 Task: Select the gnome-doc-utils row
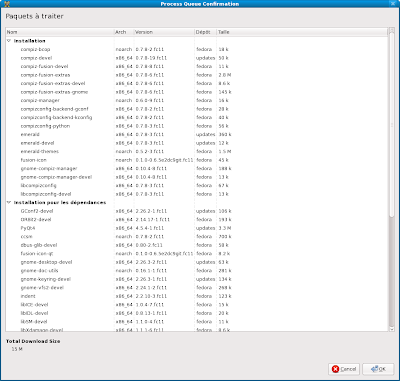coord(197,270)
